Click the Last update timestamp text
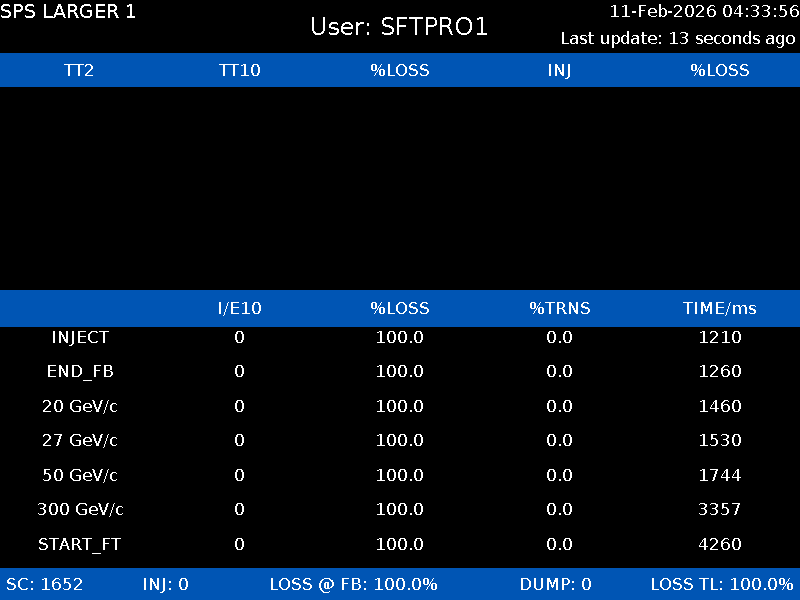The width and height of the screenshot is (800, 600). (x=677, y=39)
